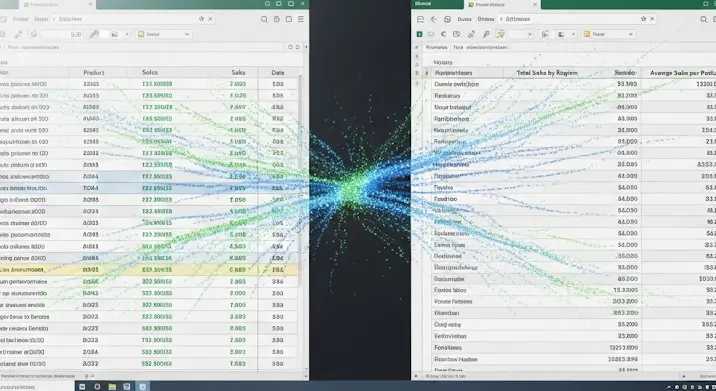This screenshot has width=716, height=391.
Task: Click the pin icon in right window's address bar
Action: [643, 19]
